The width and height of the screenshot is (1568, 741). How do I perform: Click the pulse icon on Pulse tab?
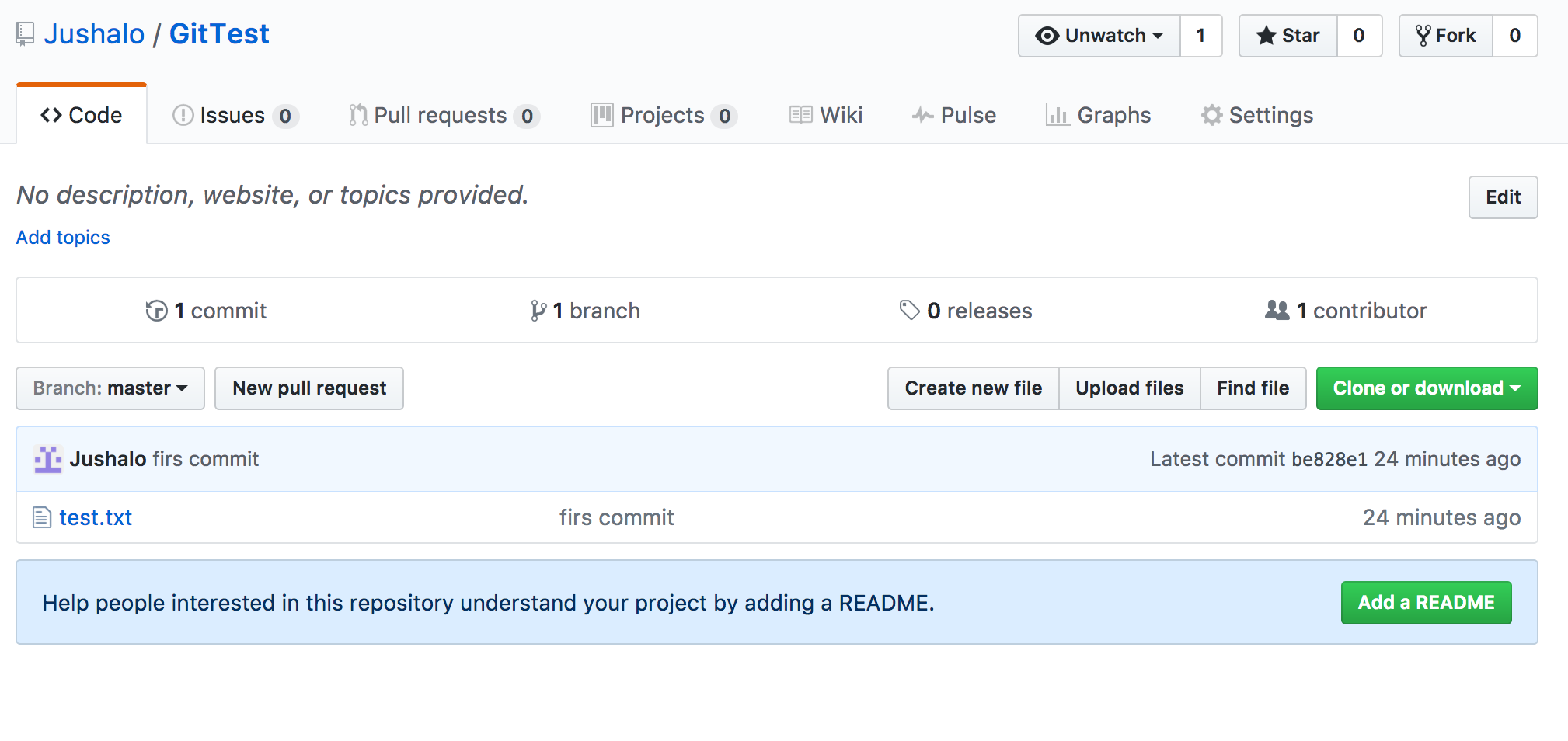pyautogui.click(x=923, y=115)
